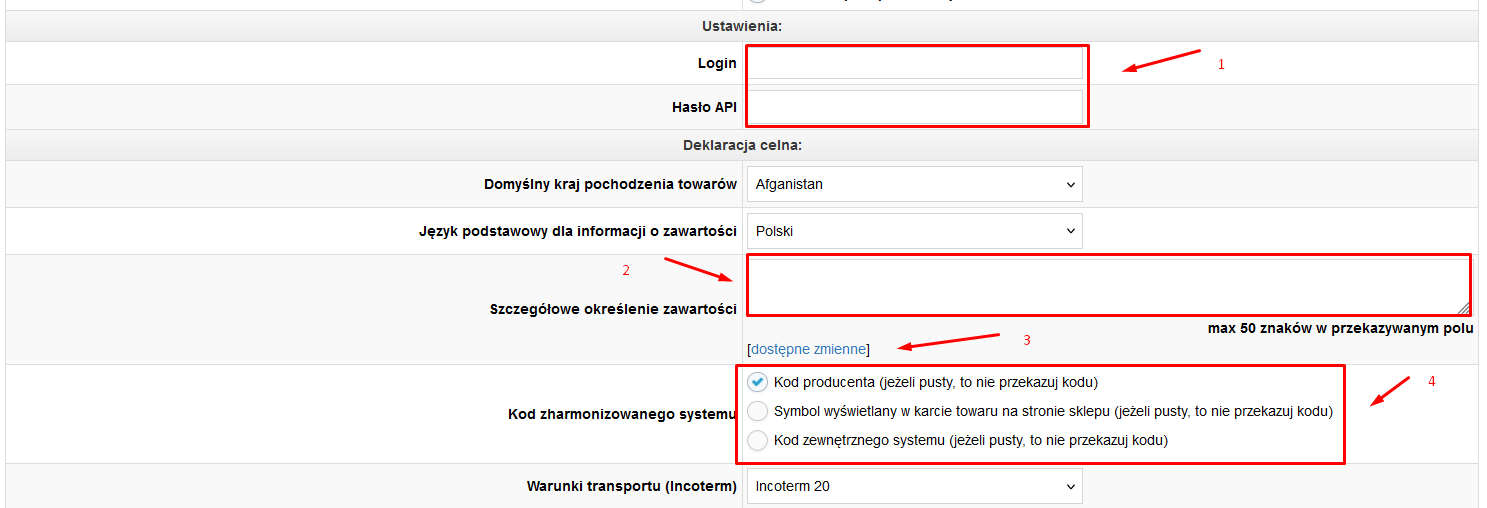Image resolution: width=1487 pixels, height=508 pixels.
Task: Click the Kod zharmonizowanego systemu label
Action: pyautogui.click(x=622, y=414)
